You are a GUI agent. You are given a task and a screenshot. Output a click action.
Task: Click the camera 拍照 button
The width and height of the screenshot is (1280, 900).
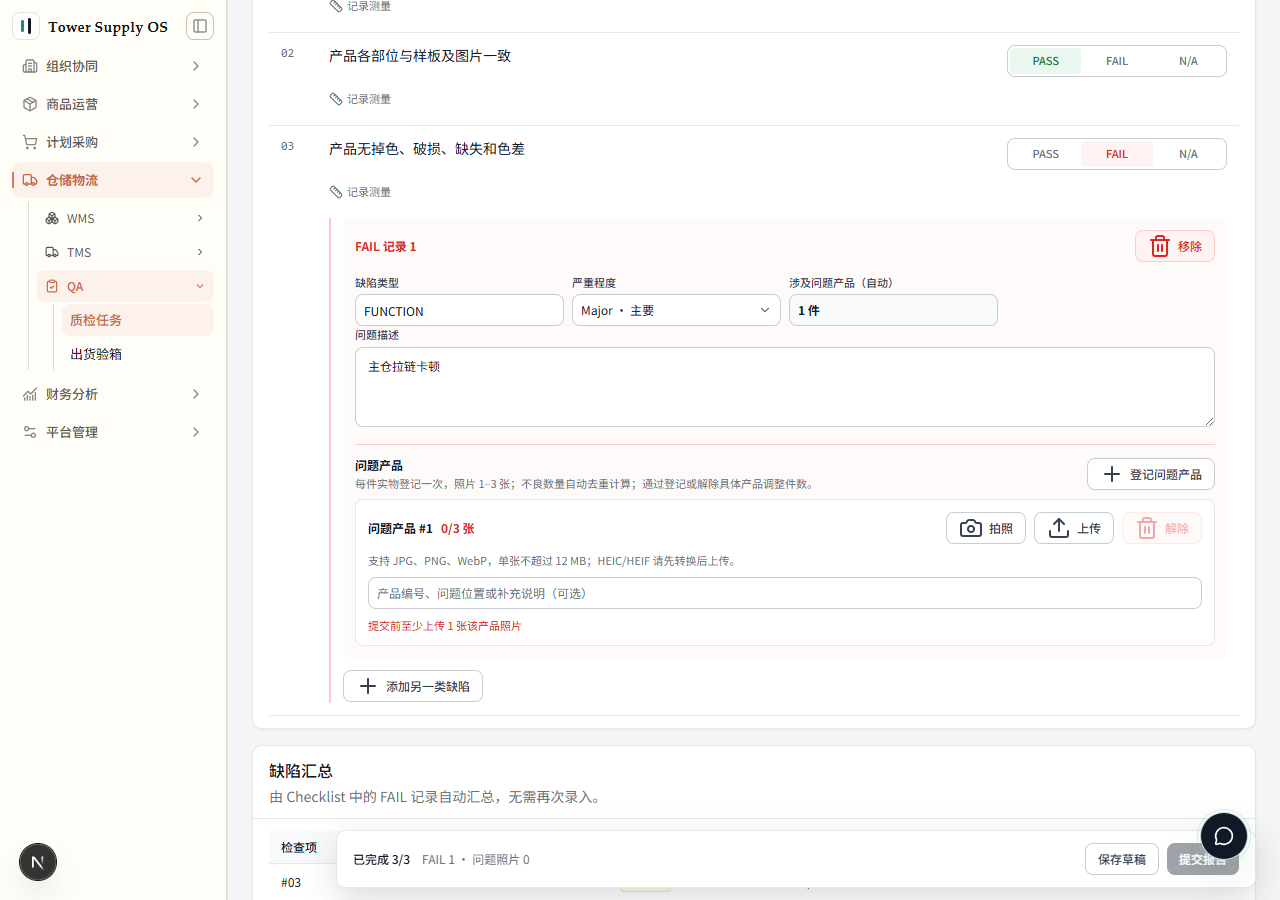(x=986, y=528)
